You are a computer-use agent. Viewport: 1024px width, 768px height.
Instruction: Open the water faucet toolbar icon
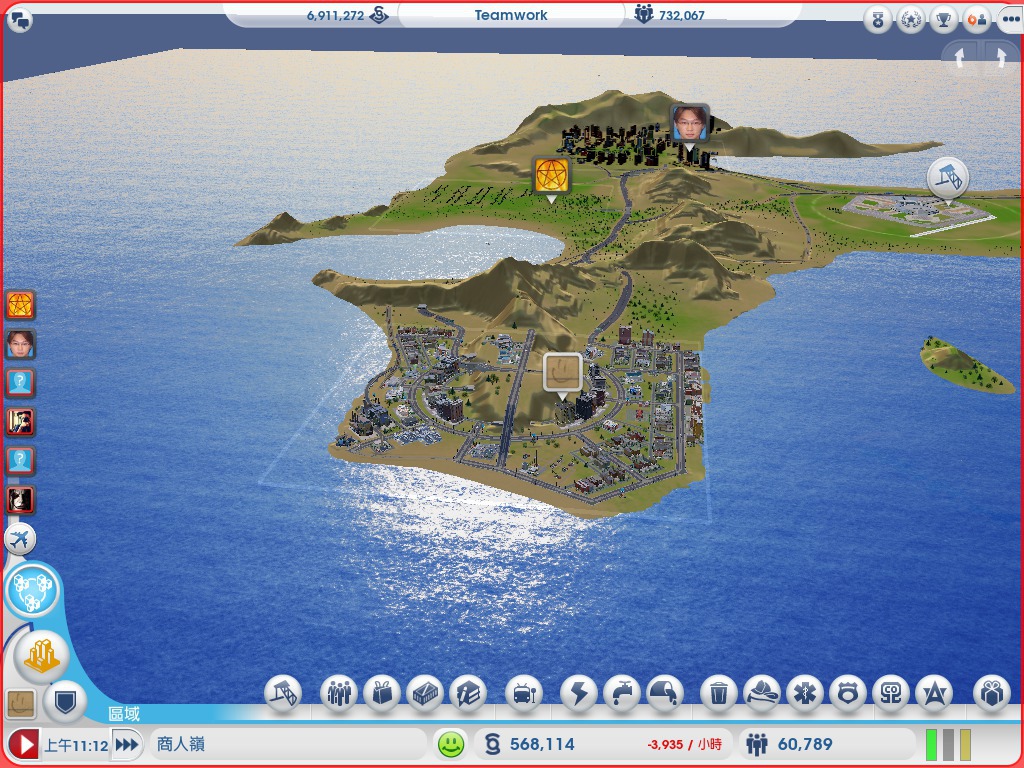pyautogui.click(x=622, y=693)
